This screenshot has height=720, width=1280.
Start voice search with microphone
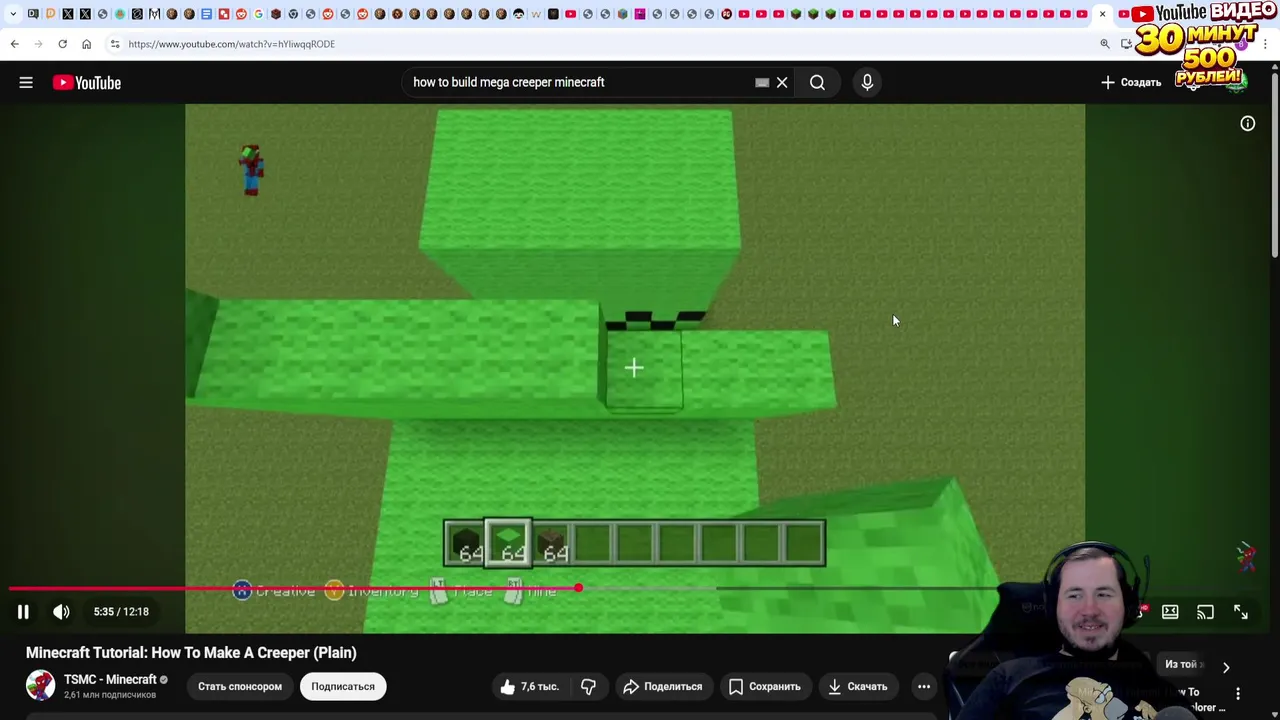tap(867, 83)
